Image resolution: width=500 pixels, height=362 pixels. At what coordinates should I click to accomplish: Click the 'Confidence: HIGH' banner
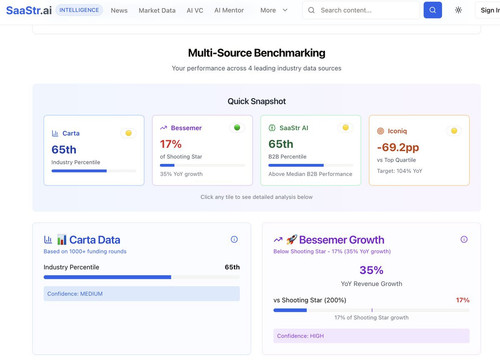click(371, 336)
